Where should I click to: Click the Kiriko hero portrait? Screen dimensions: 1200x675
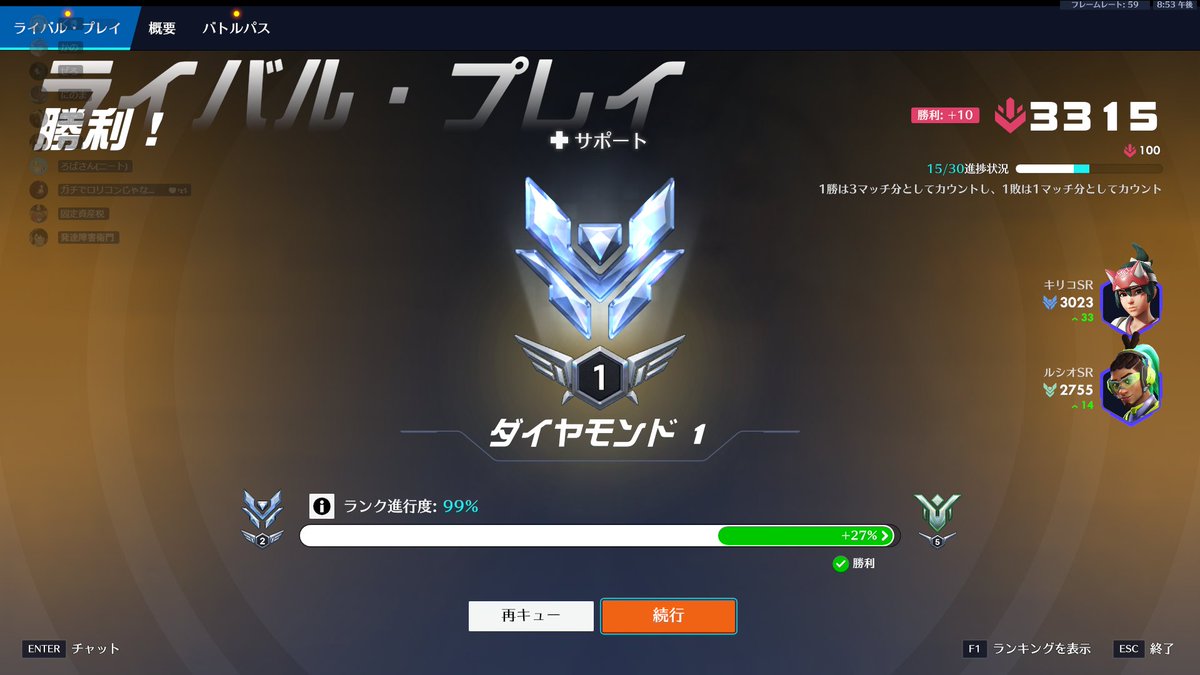point(1131,291)
